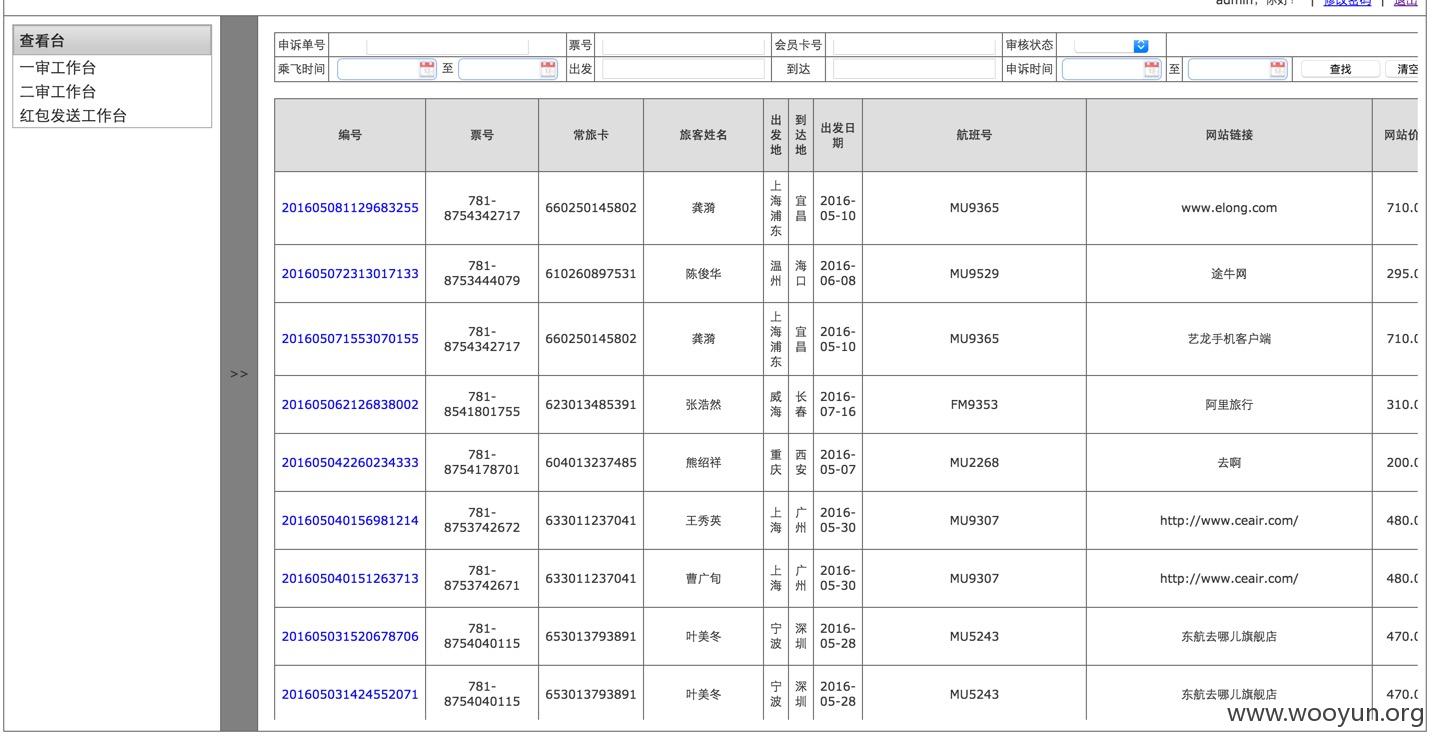Click the 航班号 column header
Viewport: 1433px width, 742px height.
[974, 135]
